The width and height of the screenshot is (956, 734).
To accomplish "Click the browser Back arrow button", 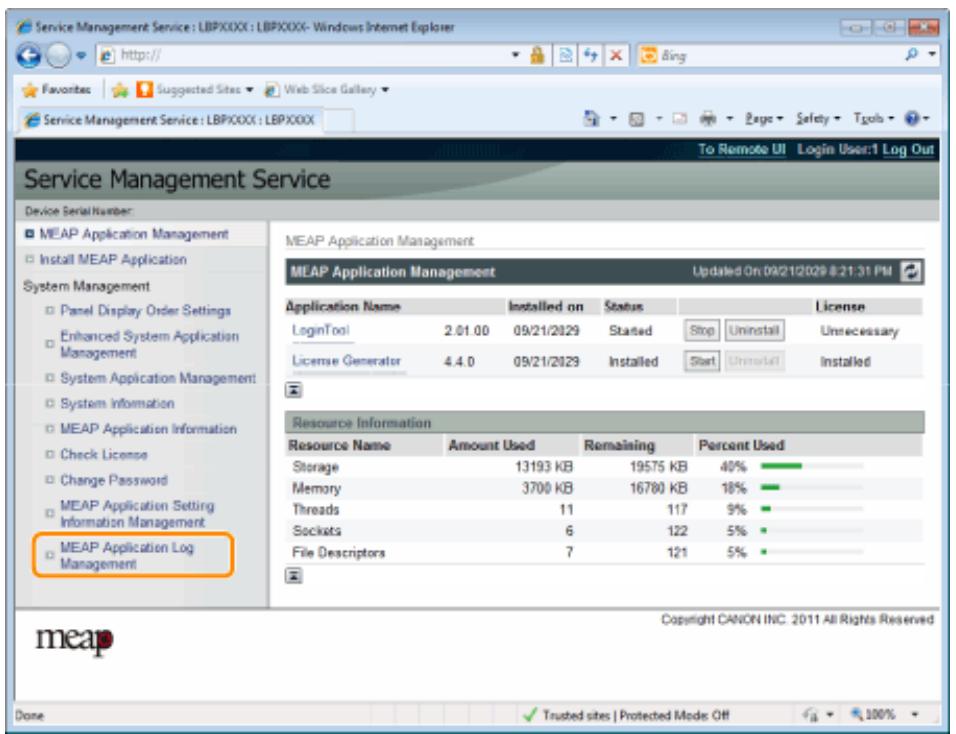I will [x=28, y=56].
